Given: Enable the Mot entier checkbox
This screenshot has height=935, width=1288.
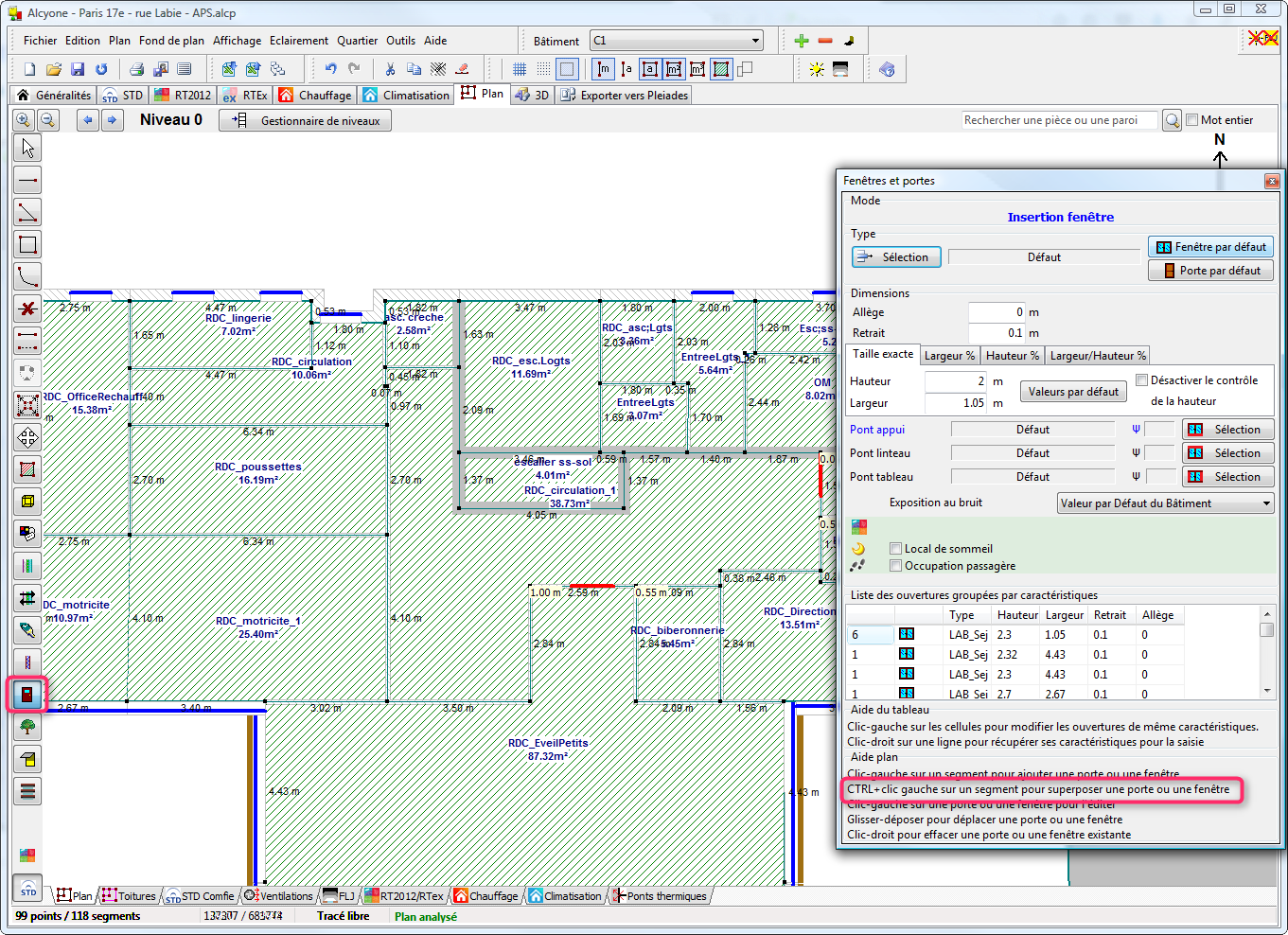Looking at the screenshot, I should (x=1191, y=120).
